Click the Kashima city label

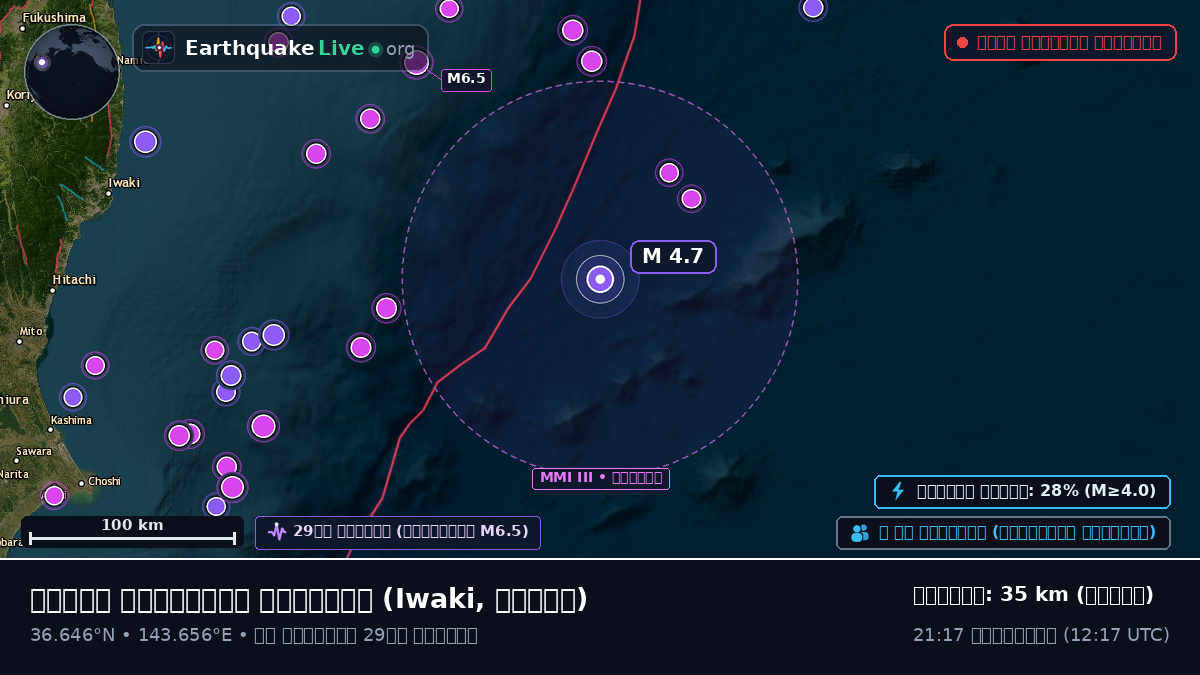(x=71, y=421)
